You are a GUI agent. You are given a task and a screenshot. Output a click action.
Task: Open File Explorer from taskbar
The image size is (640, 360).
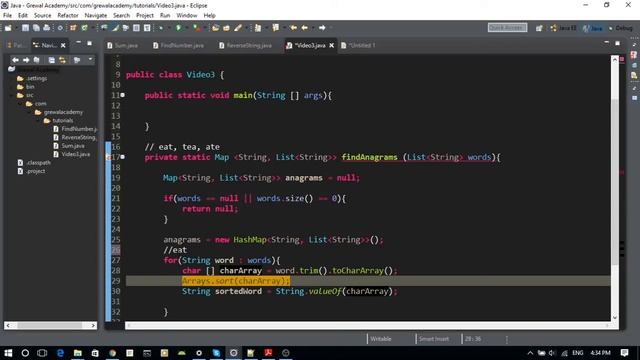click(78, 353)
